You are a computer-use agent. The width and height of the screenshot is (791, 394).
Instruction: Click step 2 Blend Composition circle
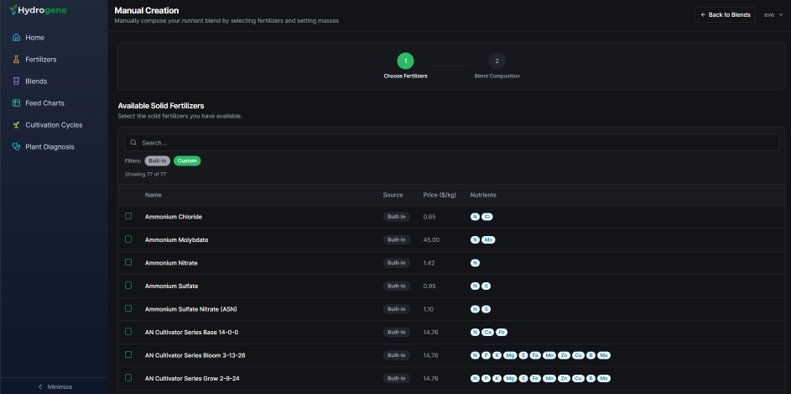(x=497, y=61)
